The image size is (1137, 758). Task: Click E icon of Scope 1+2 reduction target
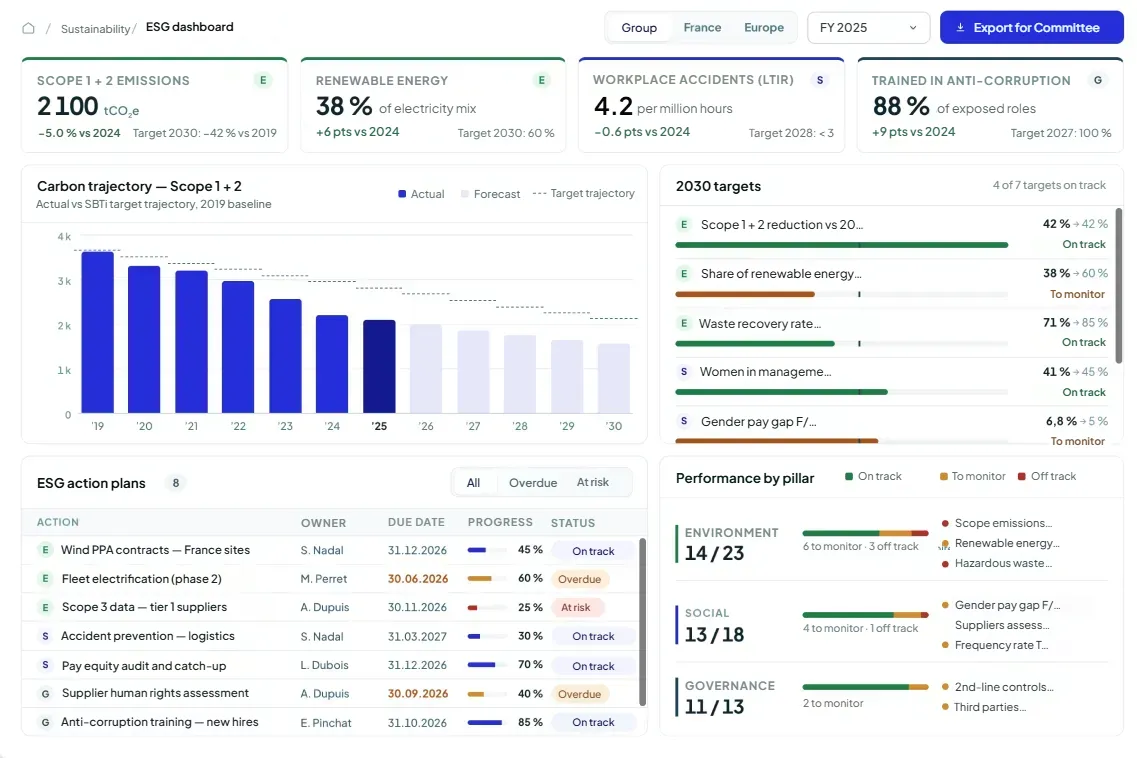pos(683,225)
